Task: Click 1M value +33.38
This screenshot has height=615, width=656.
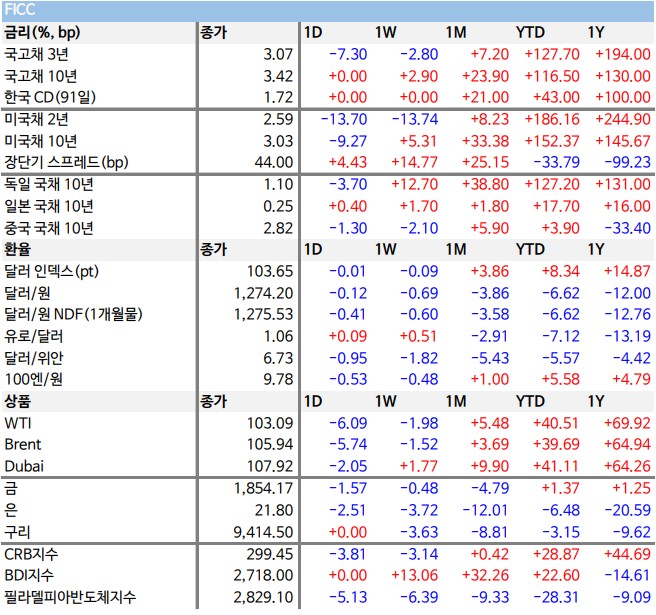Action: (x=485, y=141)
